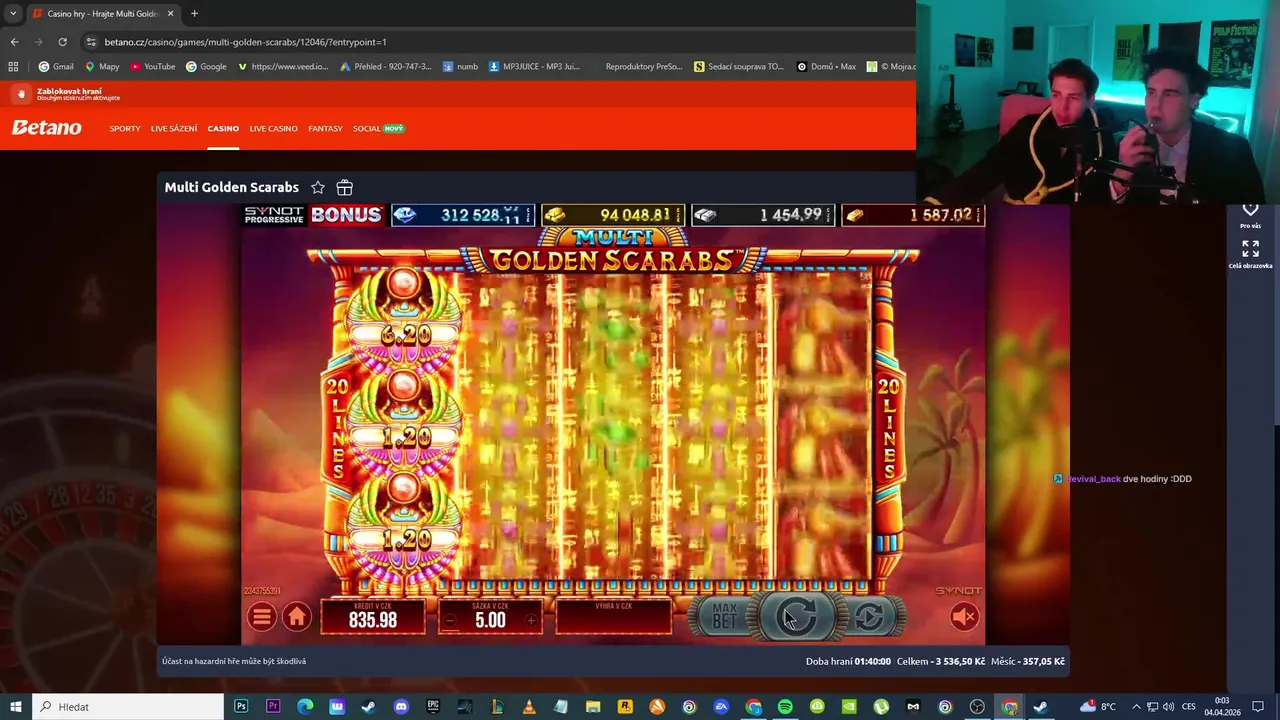Open the Chrome apps grid icon

coord(13,66)
